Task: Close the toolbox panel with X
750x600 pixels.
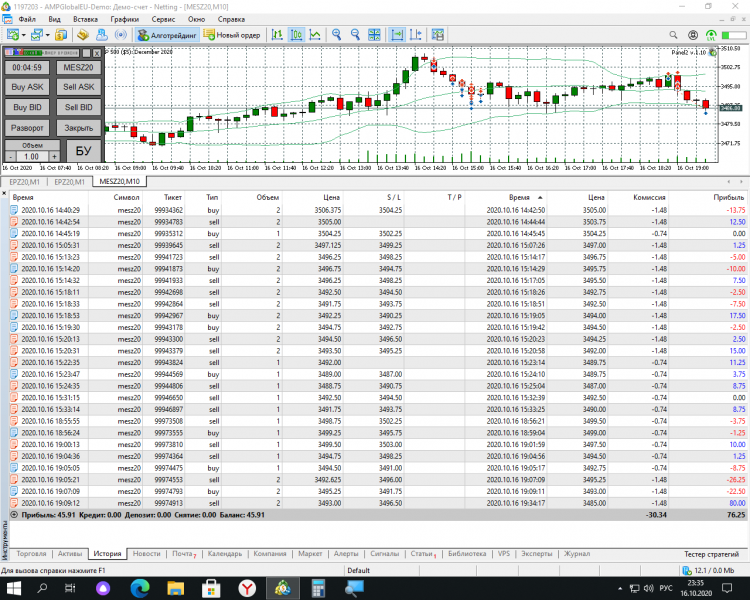Action: (x=4, y=193)
